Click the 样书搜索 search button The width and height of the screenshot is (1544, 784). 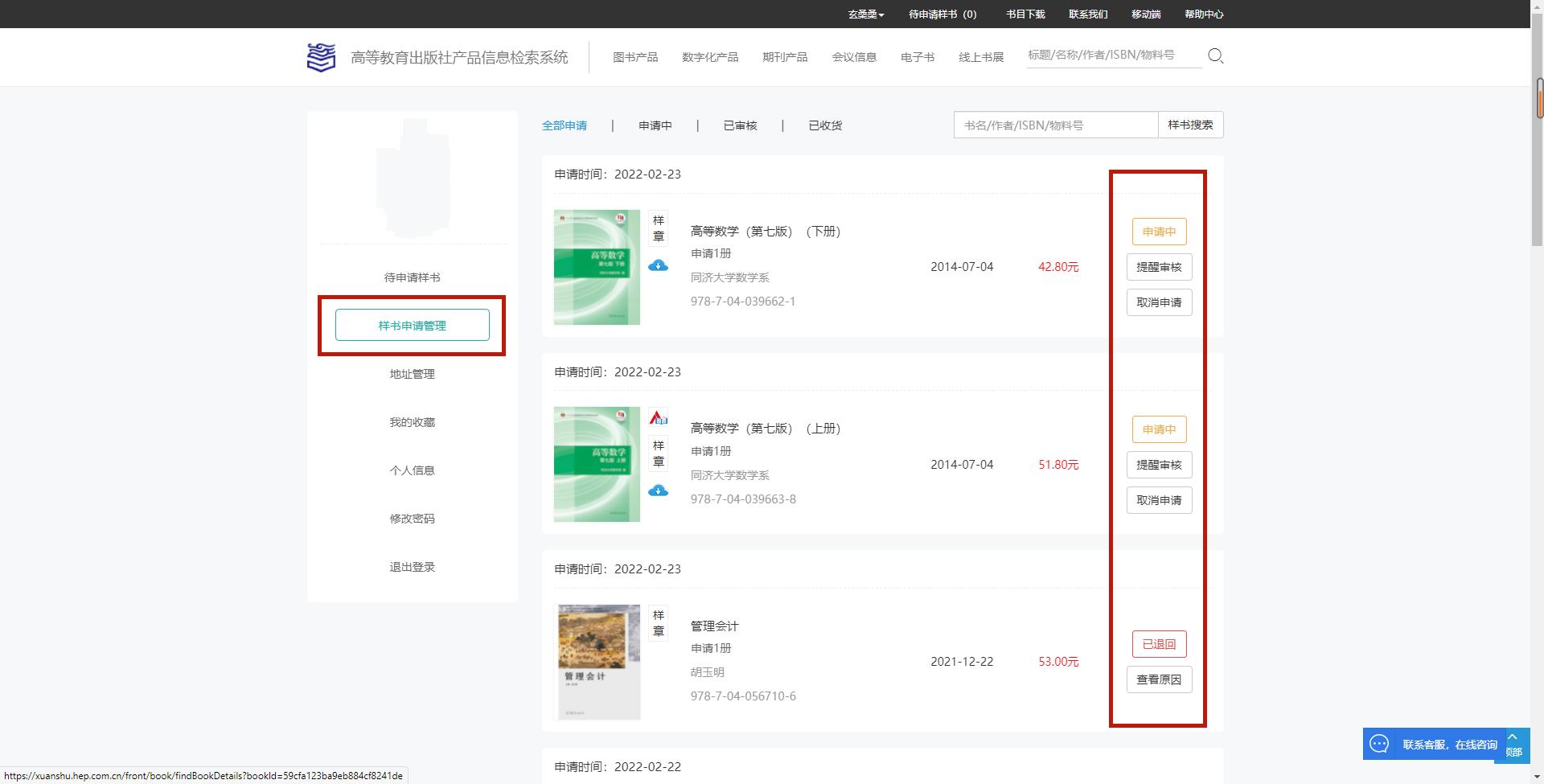click(x=1190, y=125)
